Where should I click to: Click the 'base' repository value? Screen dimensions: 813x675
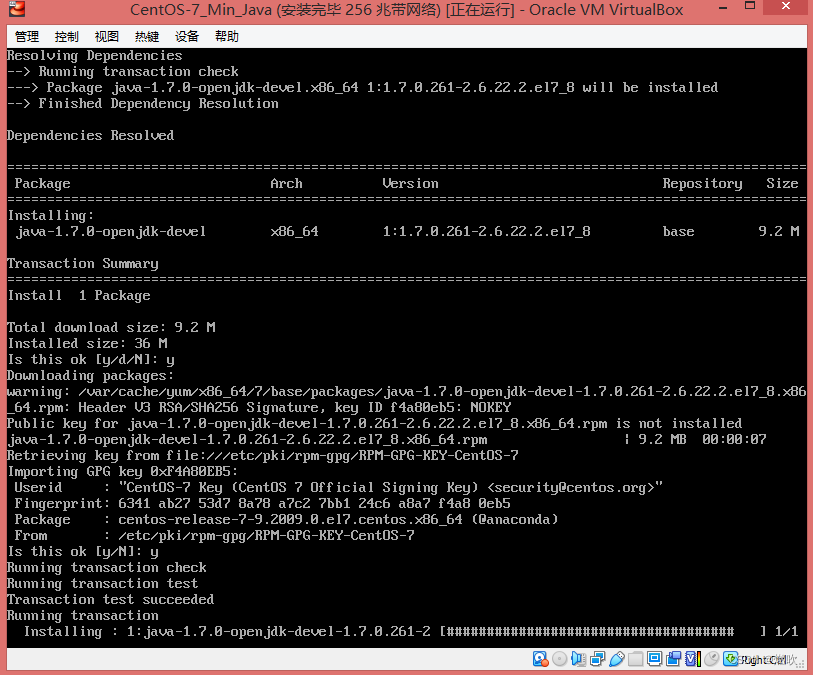[x=678, y=231]
